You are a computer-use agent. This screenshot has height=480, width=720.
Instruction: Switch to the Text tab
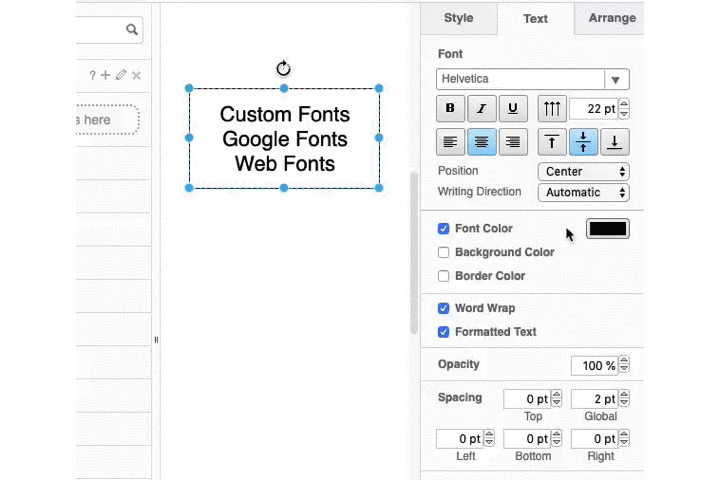(x=535, y=19)
